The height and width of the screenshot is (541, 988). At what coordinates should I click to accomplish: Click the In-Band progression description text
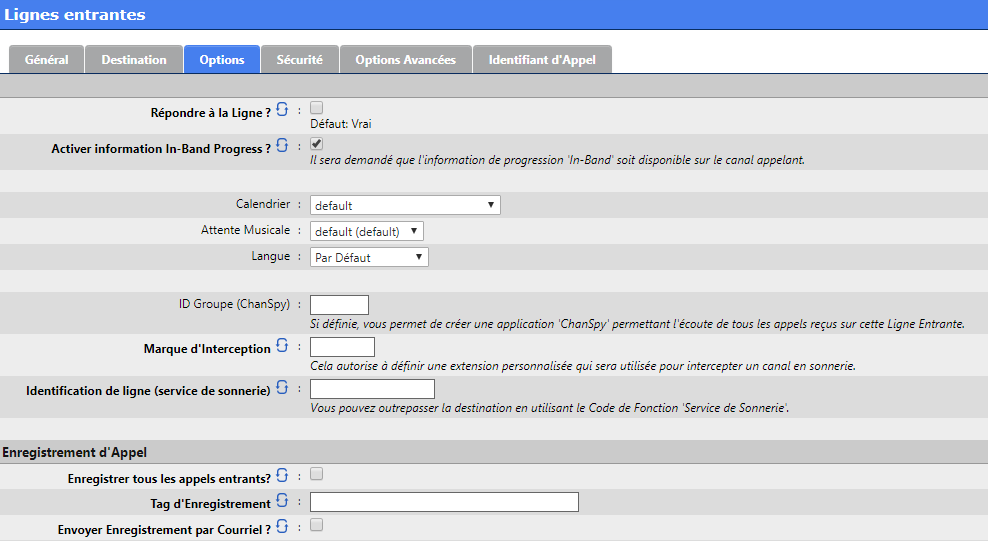[558, 160]
